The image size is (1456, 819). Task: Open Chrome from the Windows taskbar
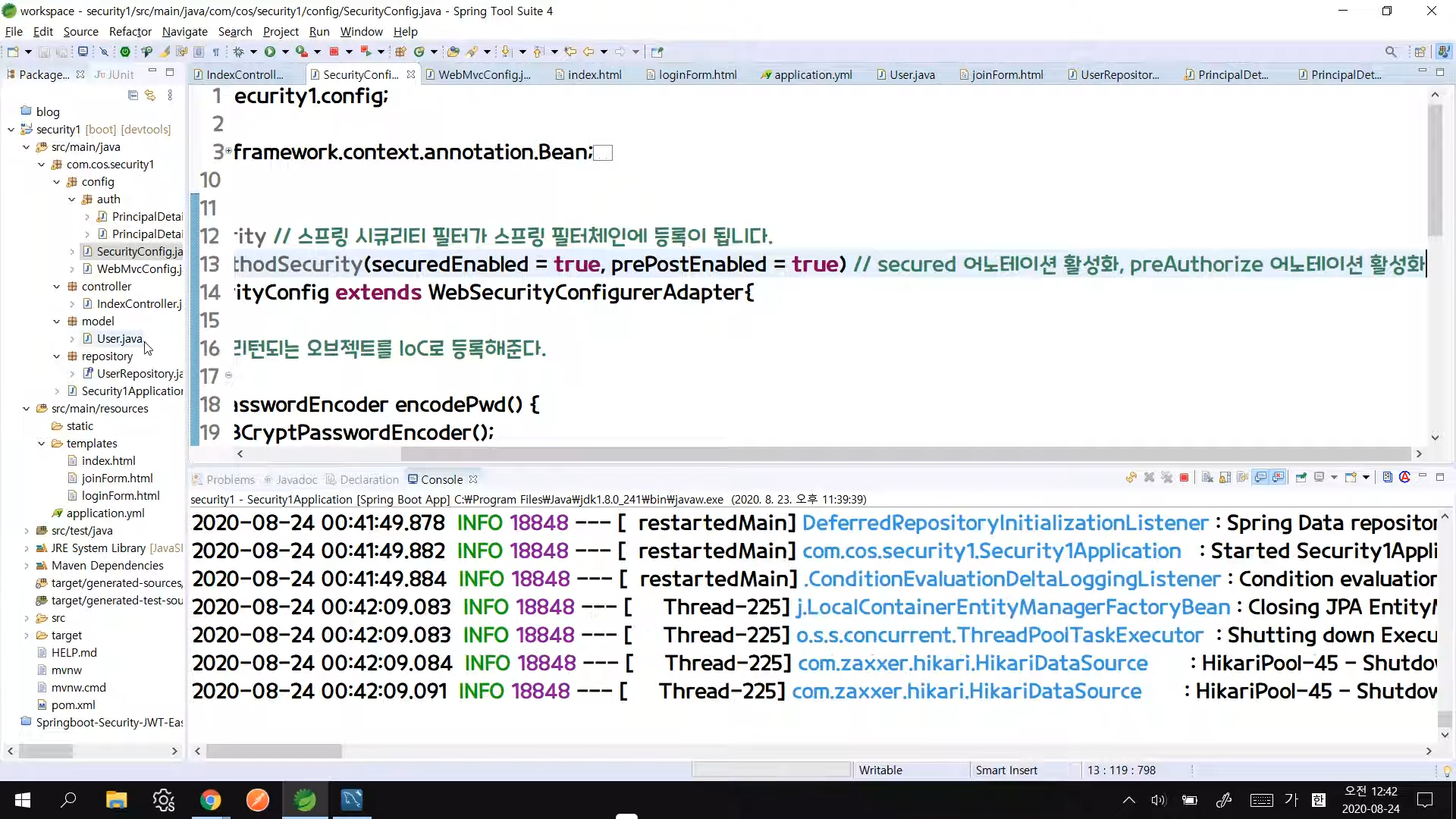coord(211,799)
